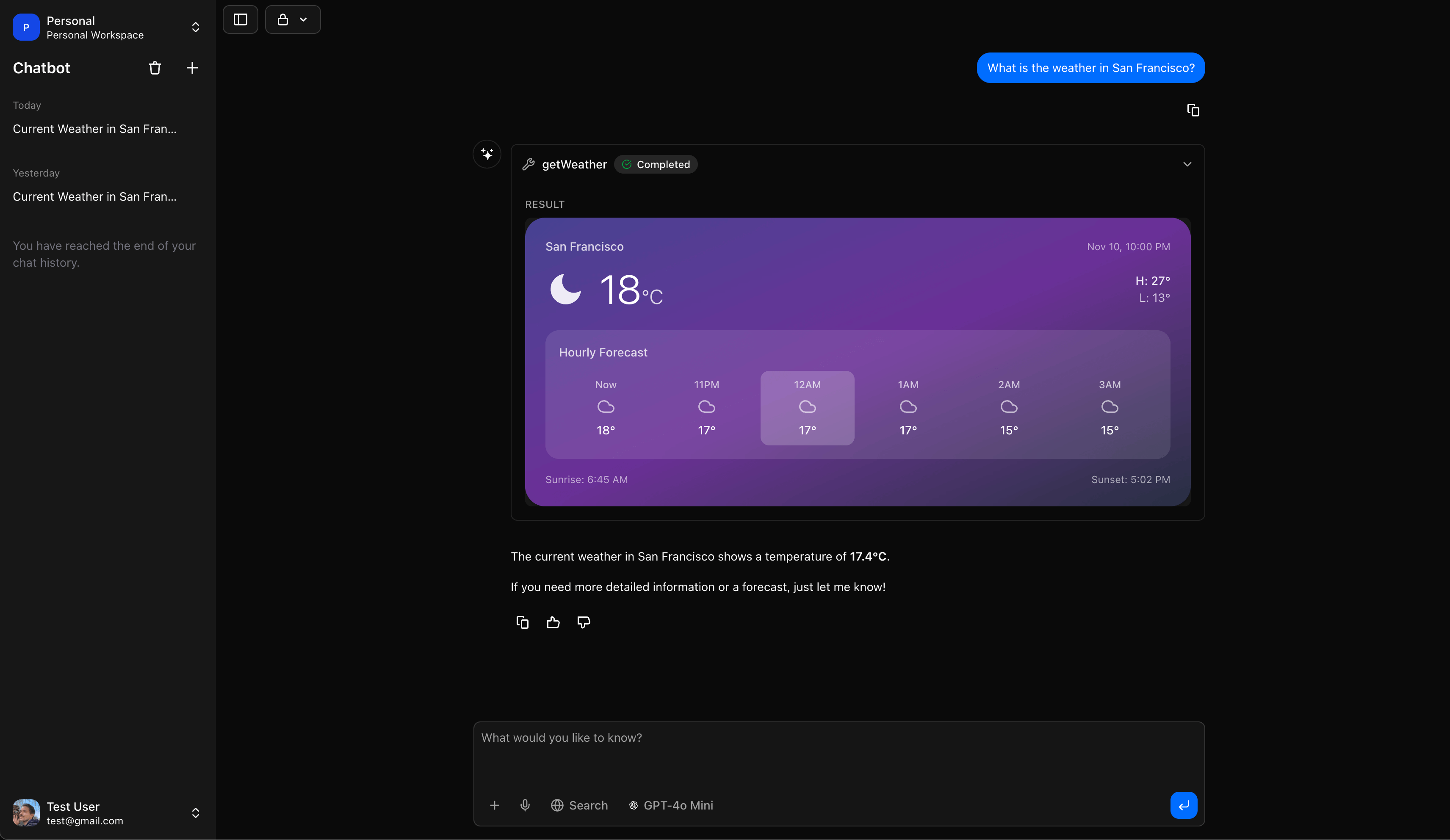Attach content via plus icon in input bar
The height and width of the screenshot is (840, 1450).
495,805
